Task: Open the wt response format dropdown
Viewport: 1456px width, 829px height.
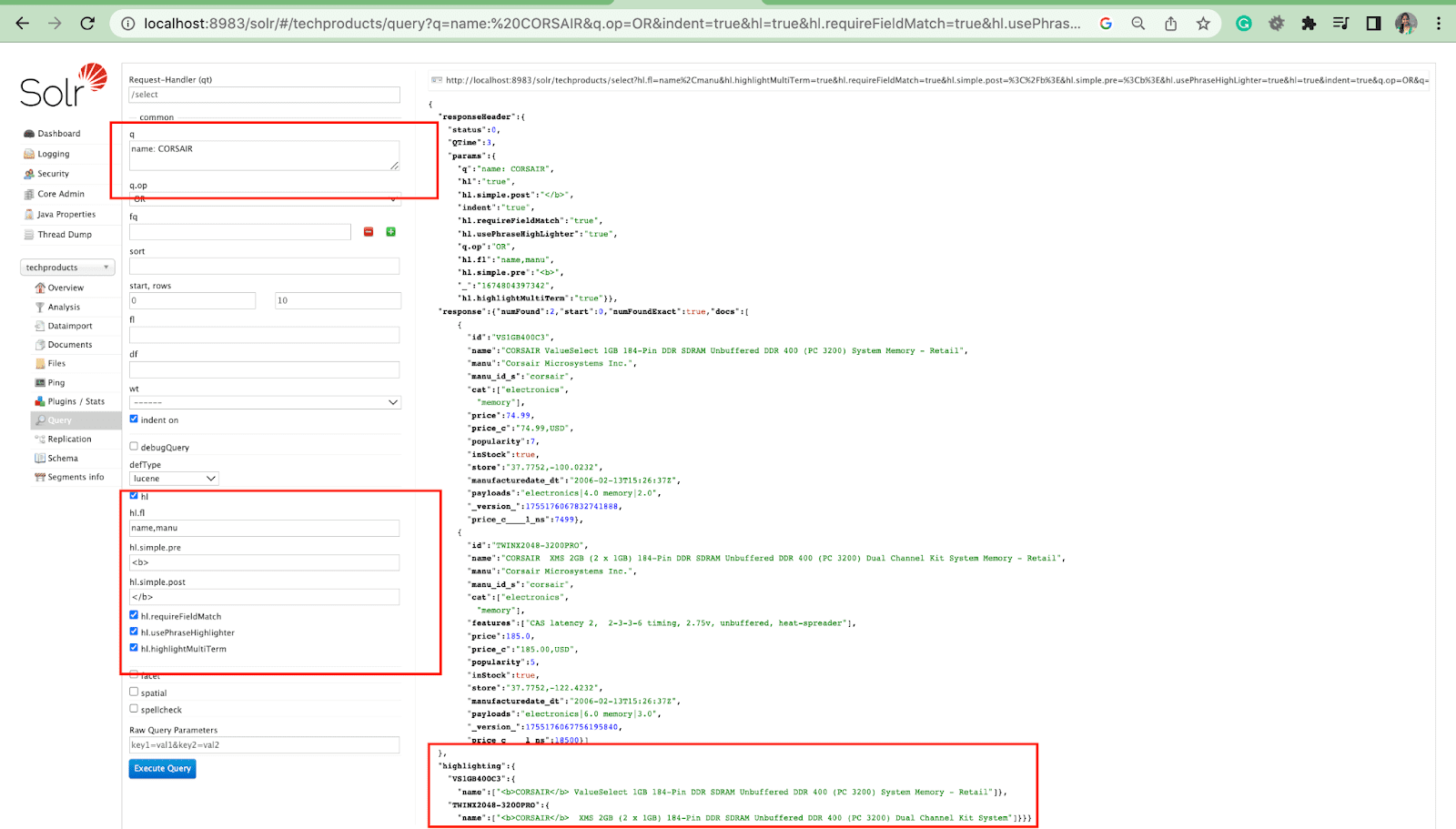Action: (x=265, y=402)
